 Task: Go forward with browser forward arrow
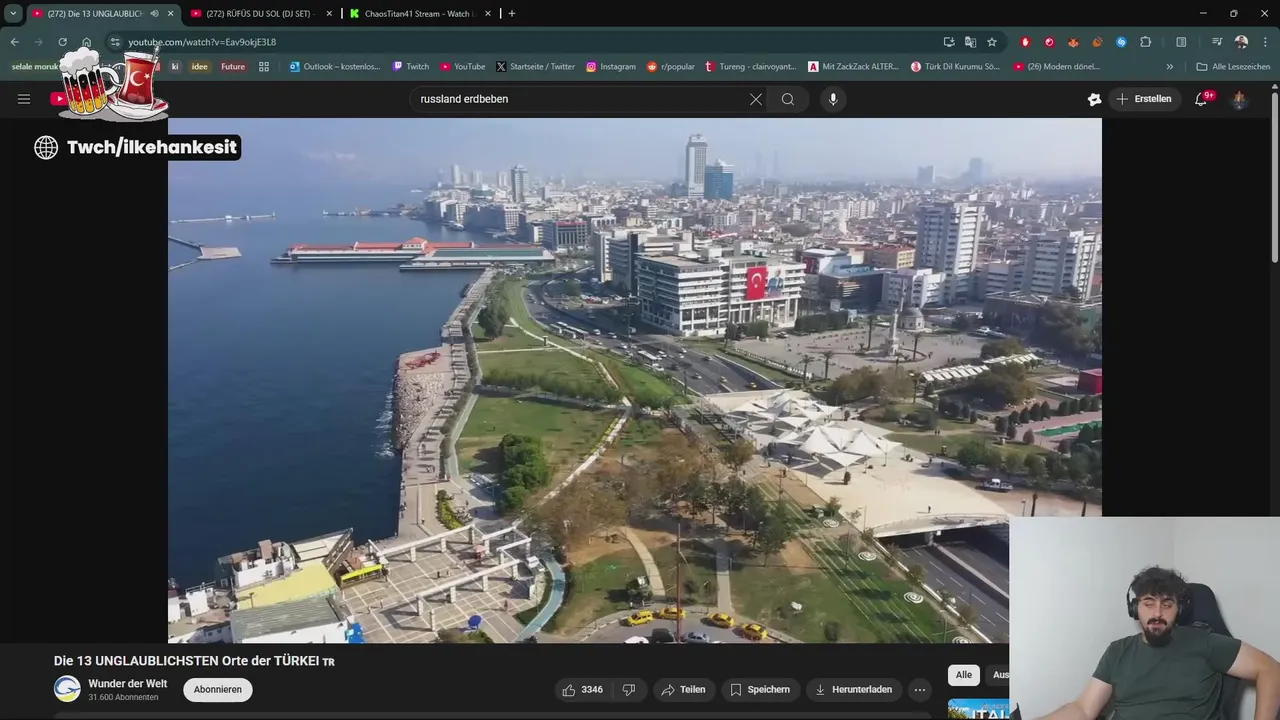(x=38, y=42)
